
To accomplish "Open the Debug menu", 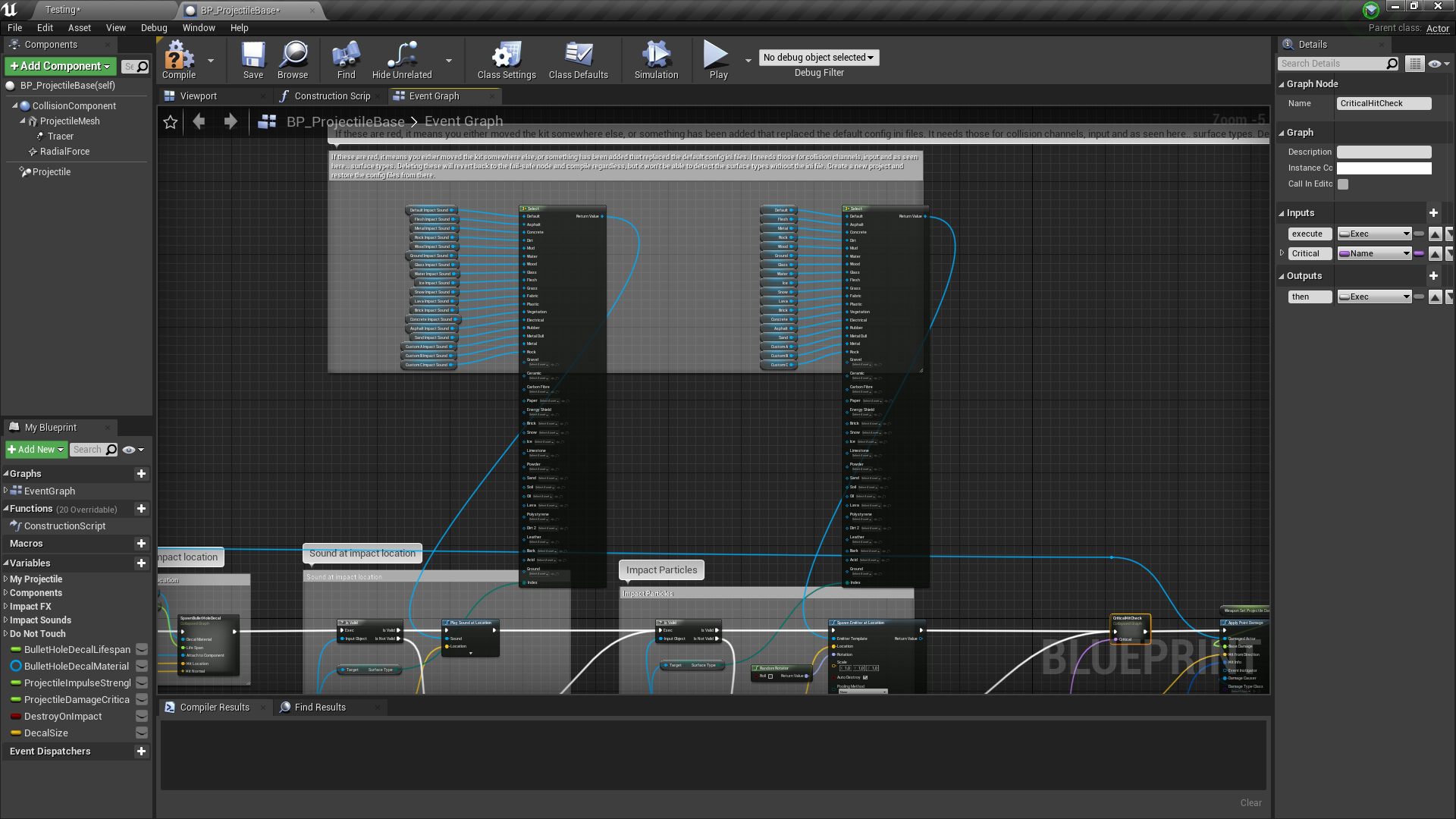I will click(154, 28).
